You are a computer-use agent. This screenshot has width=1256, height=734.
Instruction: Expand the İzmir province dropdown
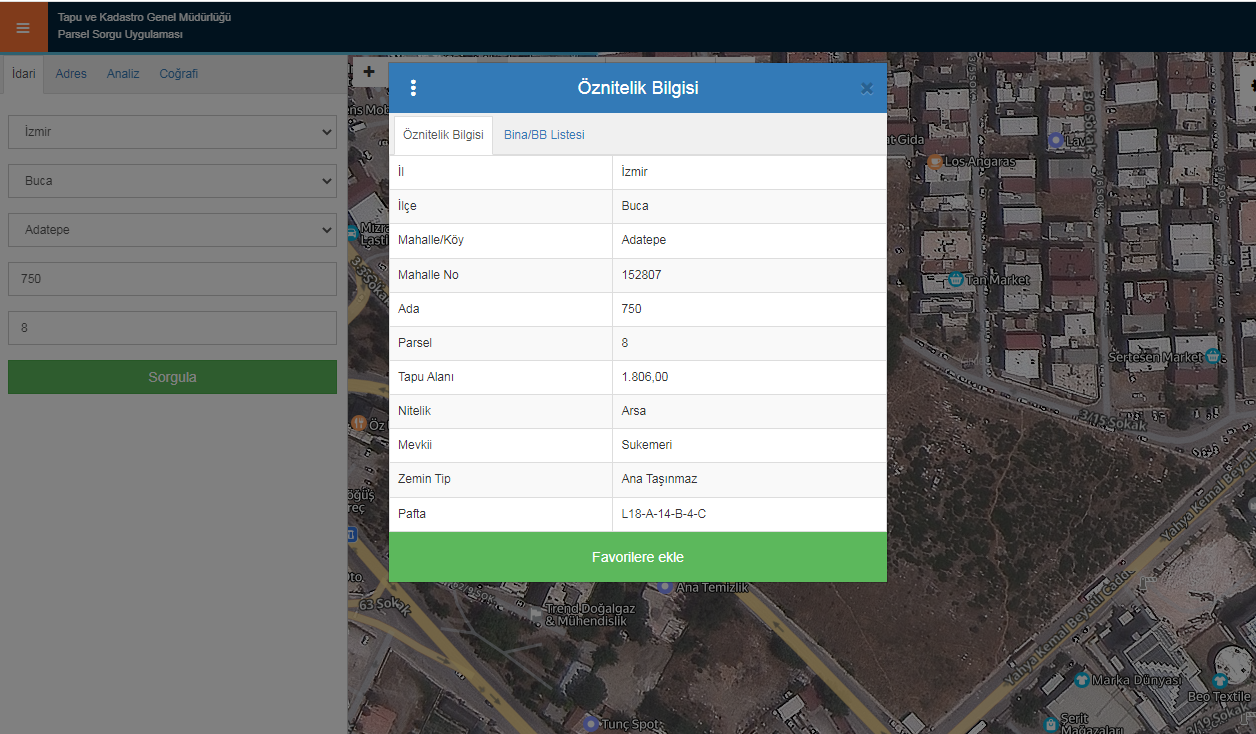(x=172, y=131)
